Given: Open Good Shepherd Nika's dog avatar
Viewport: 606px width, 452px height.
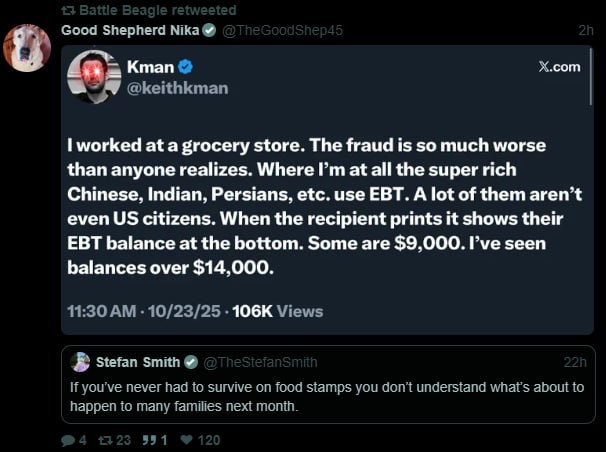Looking at the screenshot, I should click(x=27, y=47).
